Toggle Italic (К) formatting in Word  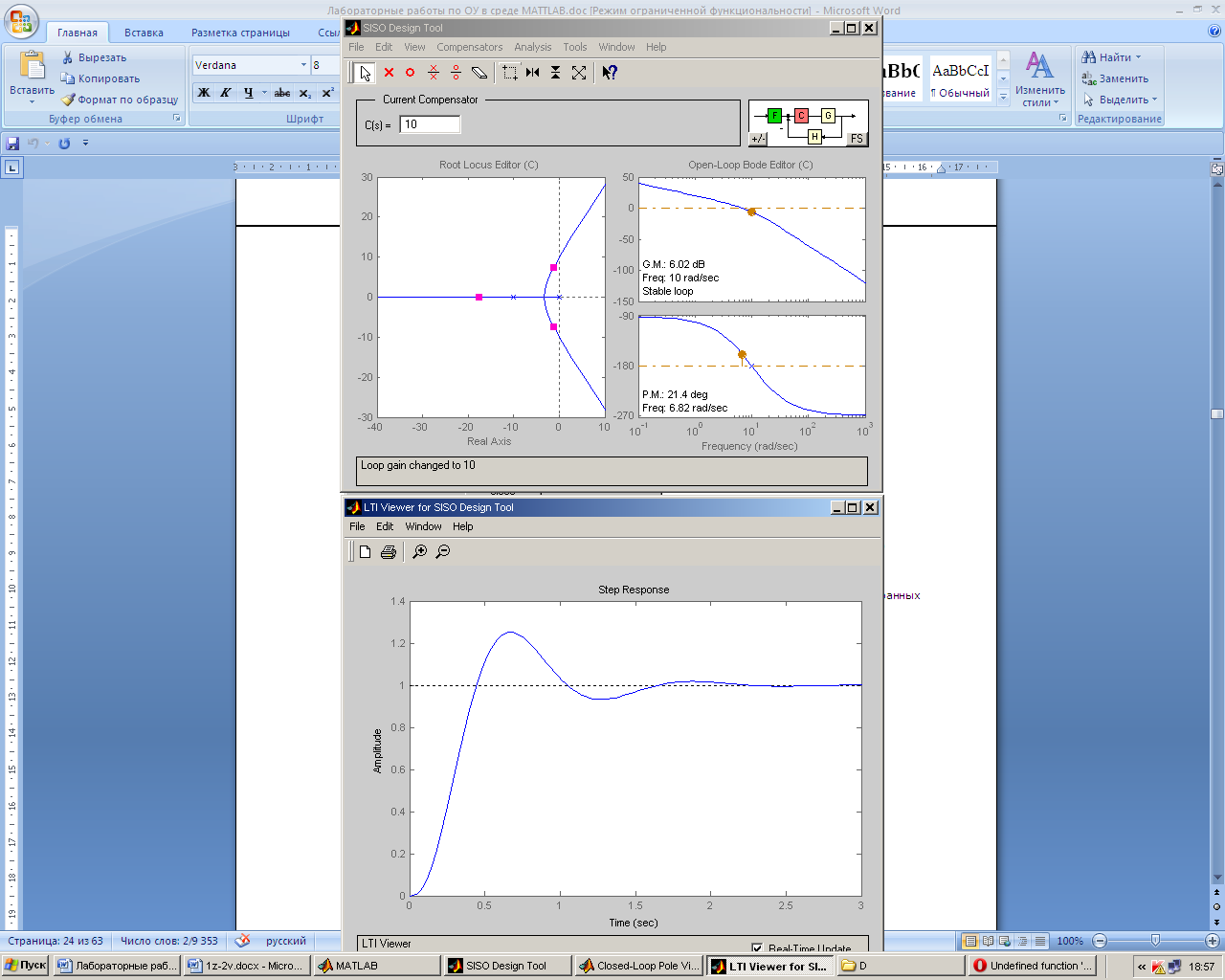(226, 93)
